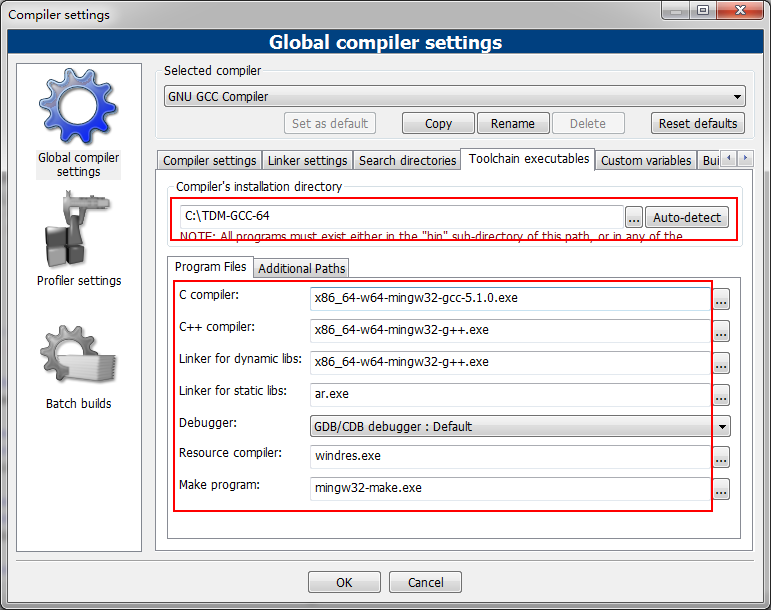The width and height of the screenshot is (771, 610).
Task: Switch to Compiler settings tab
Action: [209, 160]
